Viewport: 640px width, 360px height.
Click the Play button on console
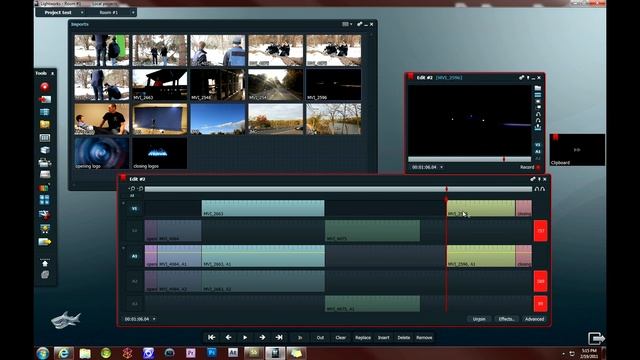(245, 338)
